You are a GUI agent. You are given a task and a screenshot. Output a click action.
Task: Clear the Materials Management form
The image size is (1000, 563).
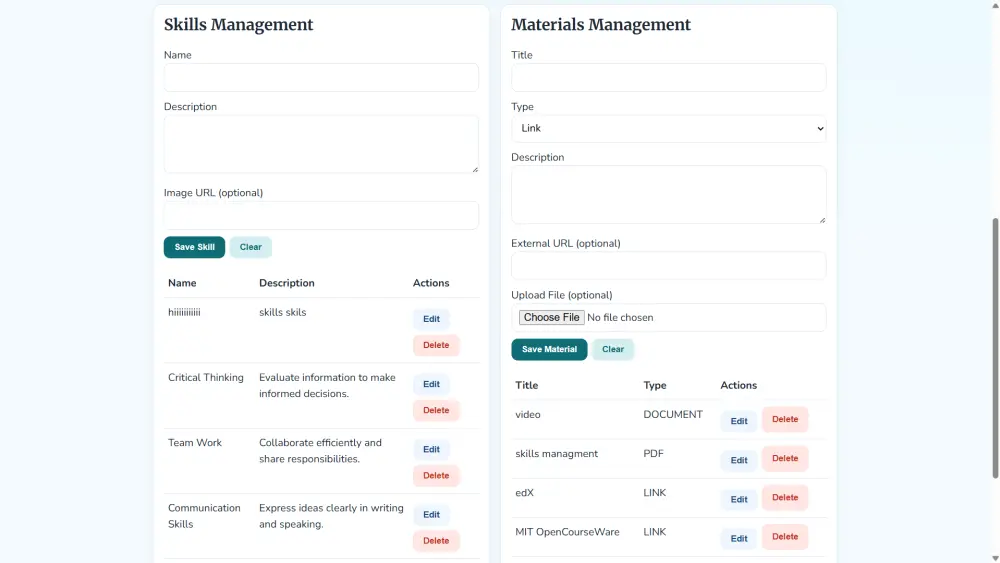point(612,349)
